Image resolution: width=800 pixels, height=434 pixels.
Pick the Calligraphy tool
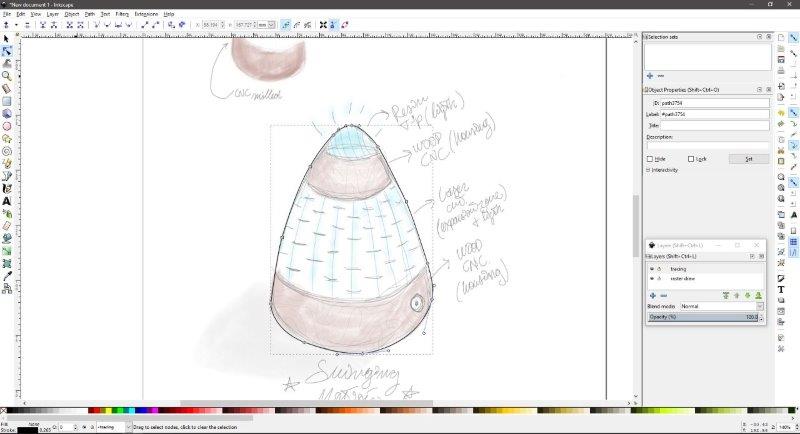pyautogui.click(x=7, y=189)
